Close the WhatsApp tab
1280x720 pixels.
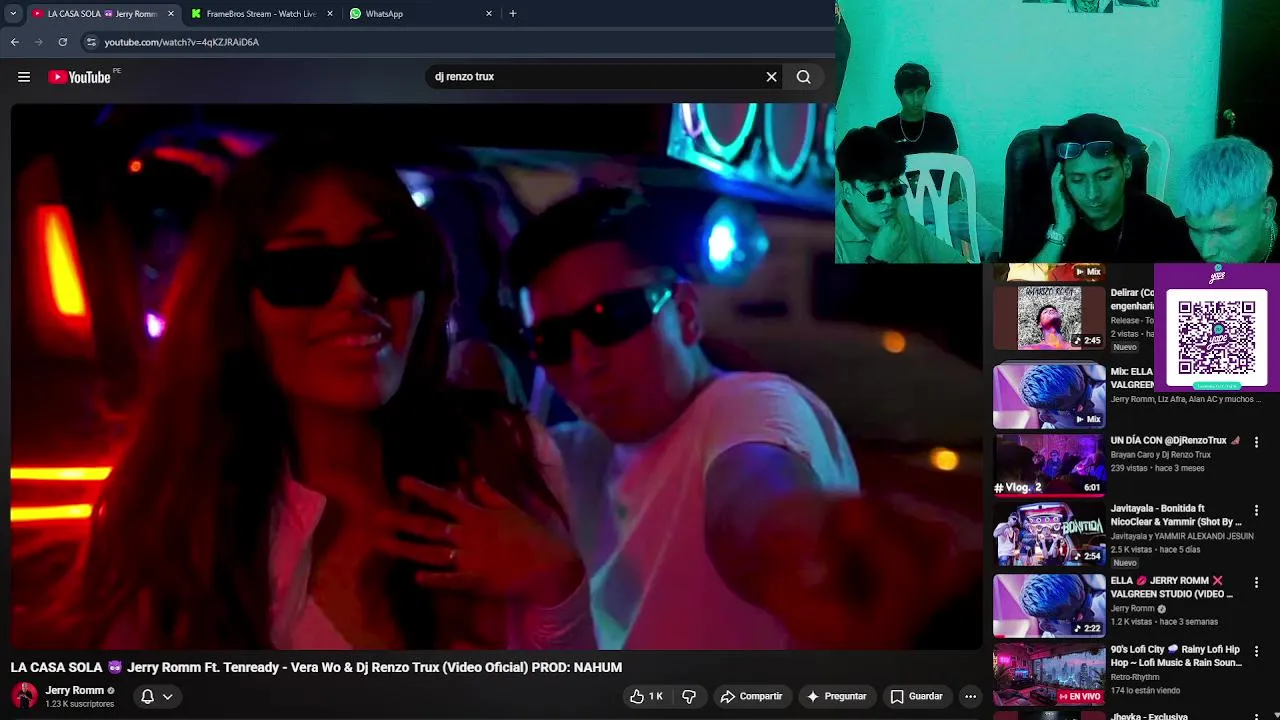(x=488, y=14)
